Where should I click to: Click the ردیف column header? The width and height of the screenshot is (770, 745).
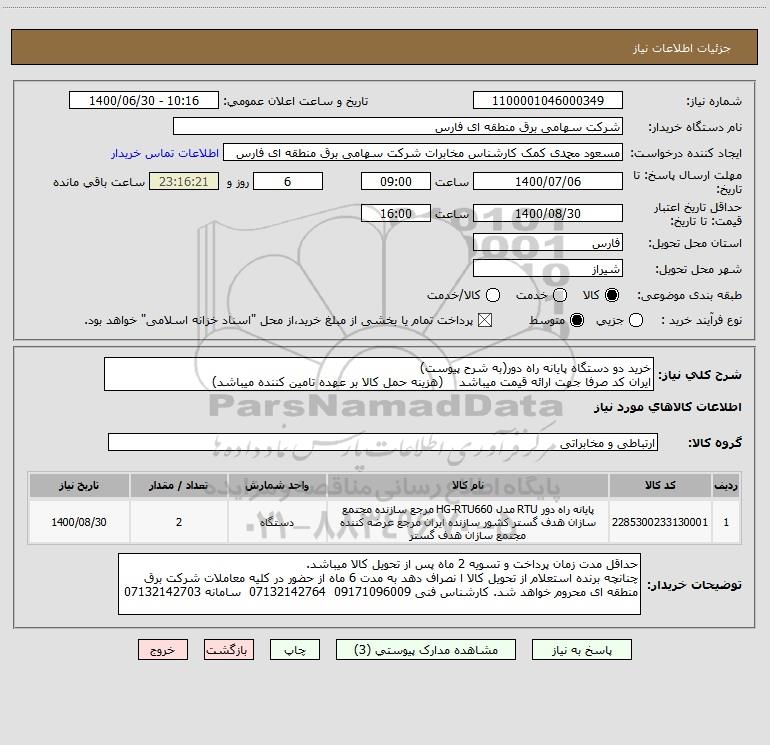(726, 485)
